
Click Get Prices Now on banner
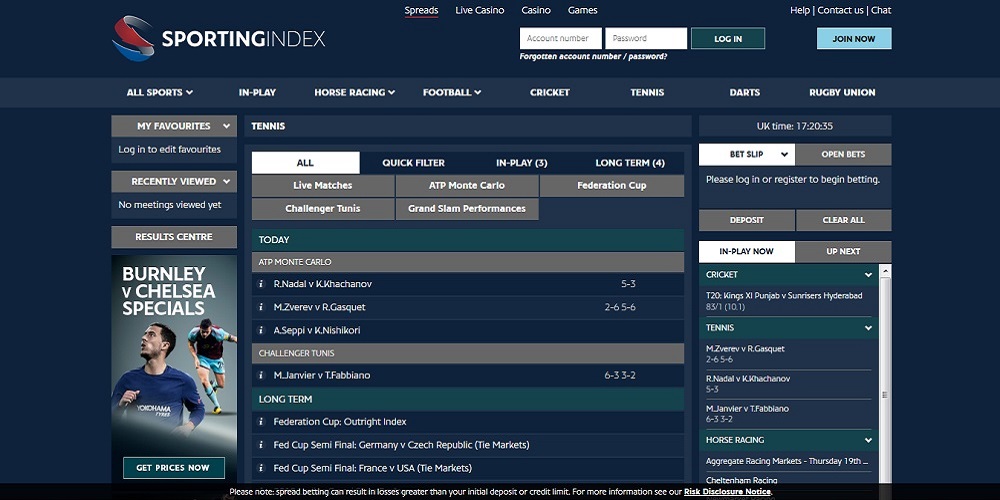click(x=173, y=467)
